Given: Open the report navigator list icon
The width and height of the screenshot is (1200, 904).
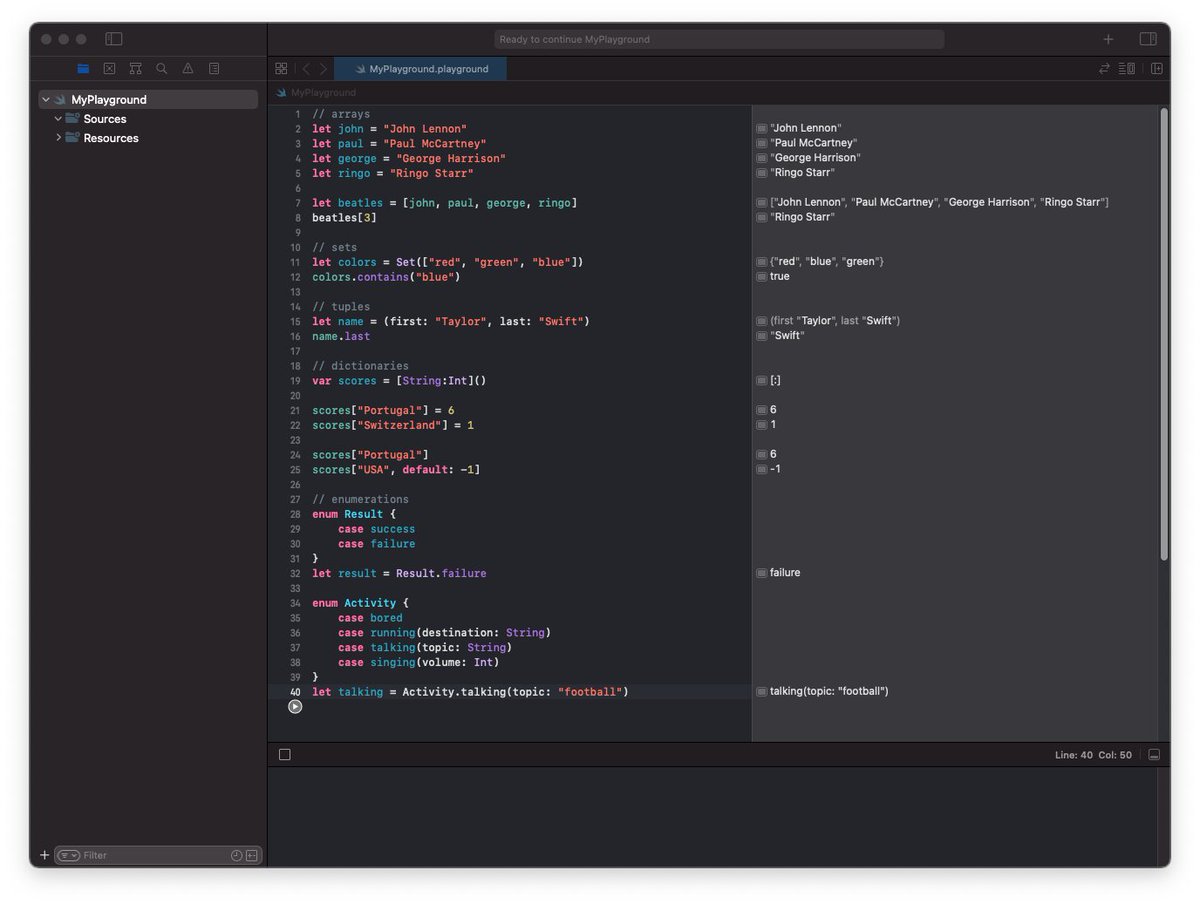Looking at the screenshot, I should [213, 68].
